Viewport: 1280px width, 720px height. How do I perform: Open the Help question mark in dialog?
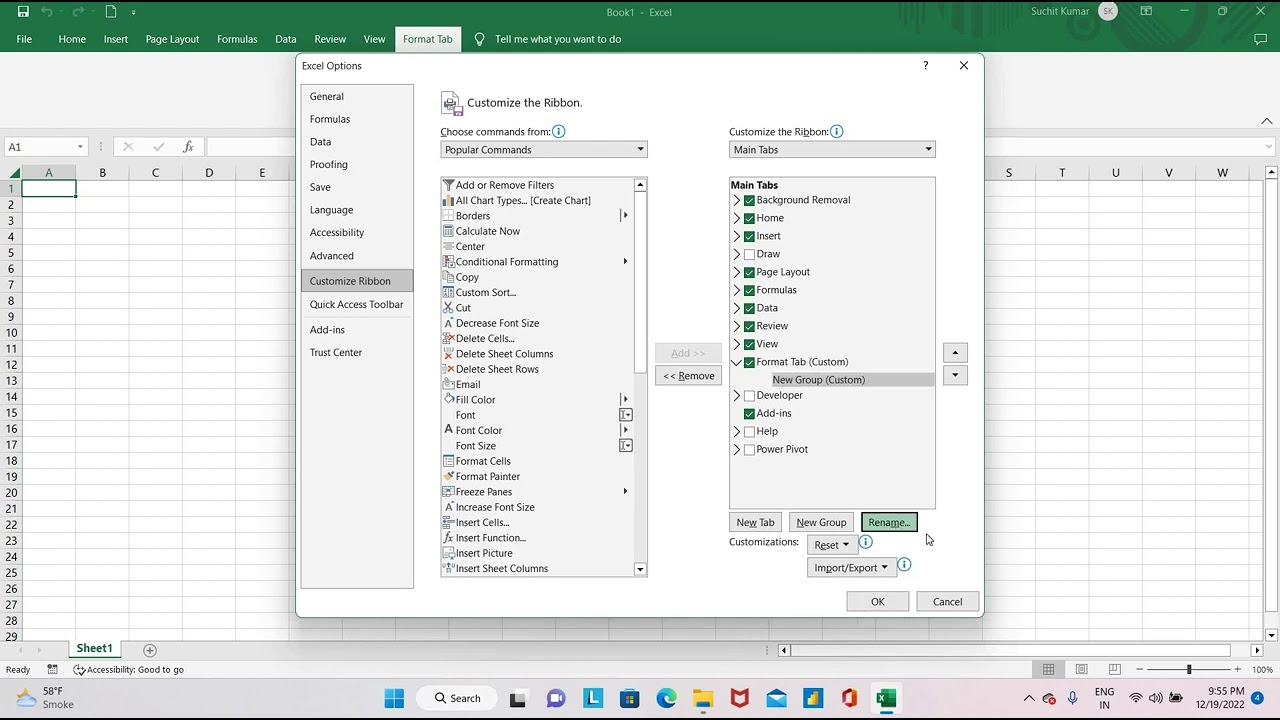click(x=925, y=65)
